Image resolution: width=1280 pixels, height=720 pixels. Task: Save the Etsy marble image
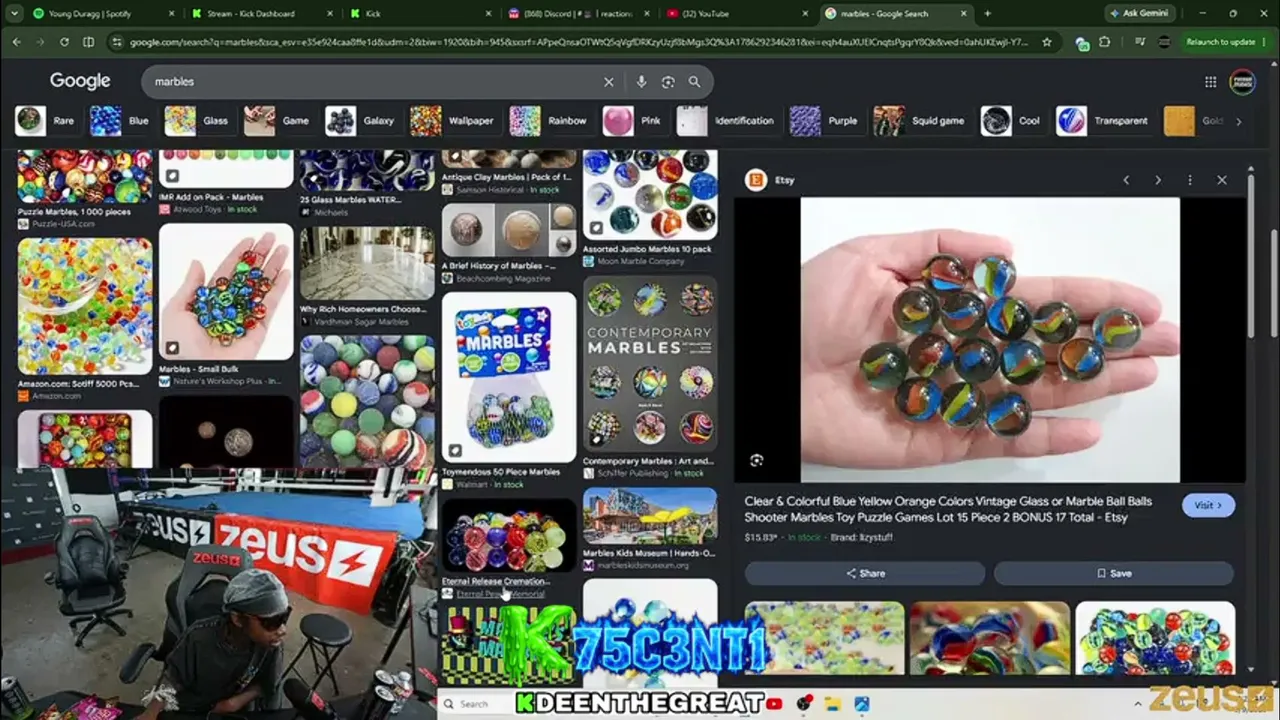pyautogui.click(x=1114, y=573)
